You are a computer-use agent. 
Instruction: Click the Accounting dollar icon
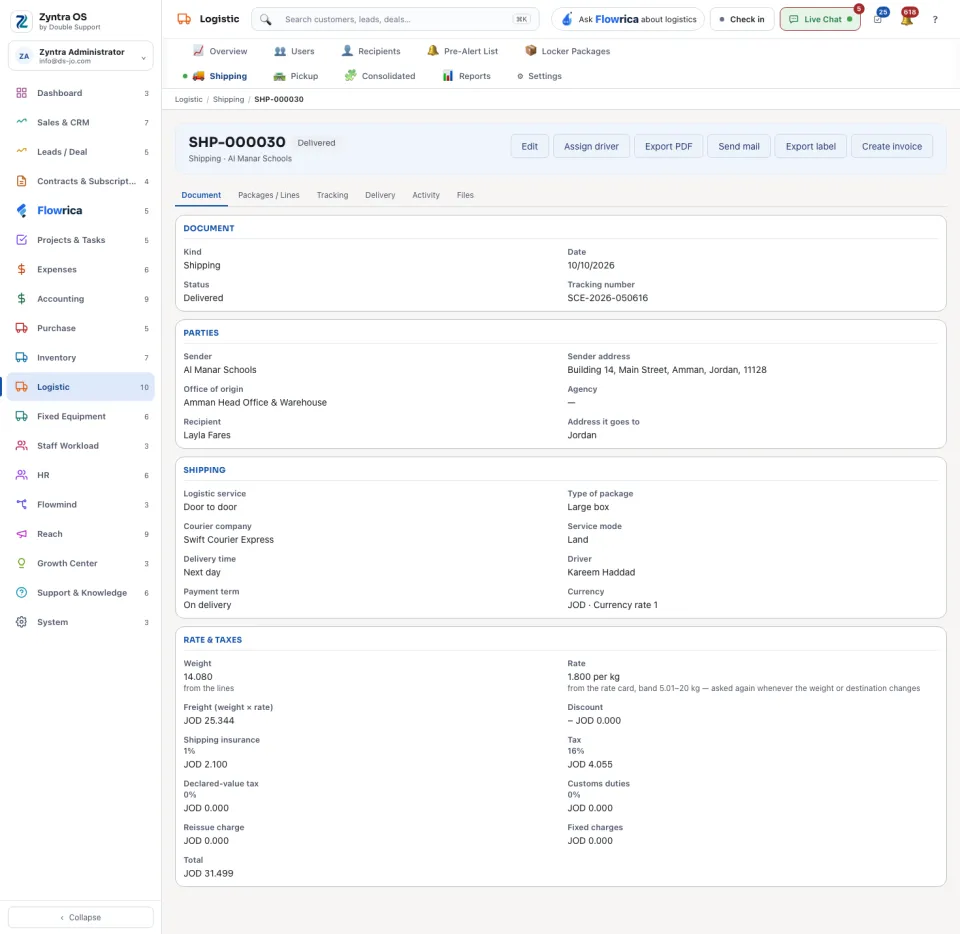point(21,299)
